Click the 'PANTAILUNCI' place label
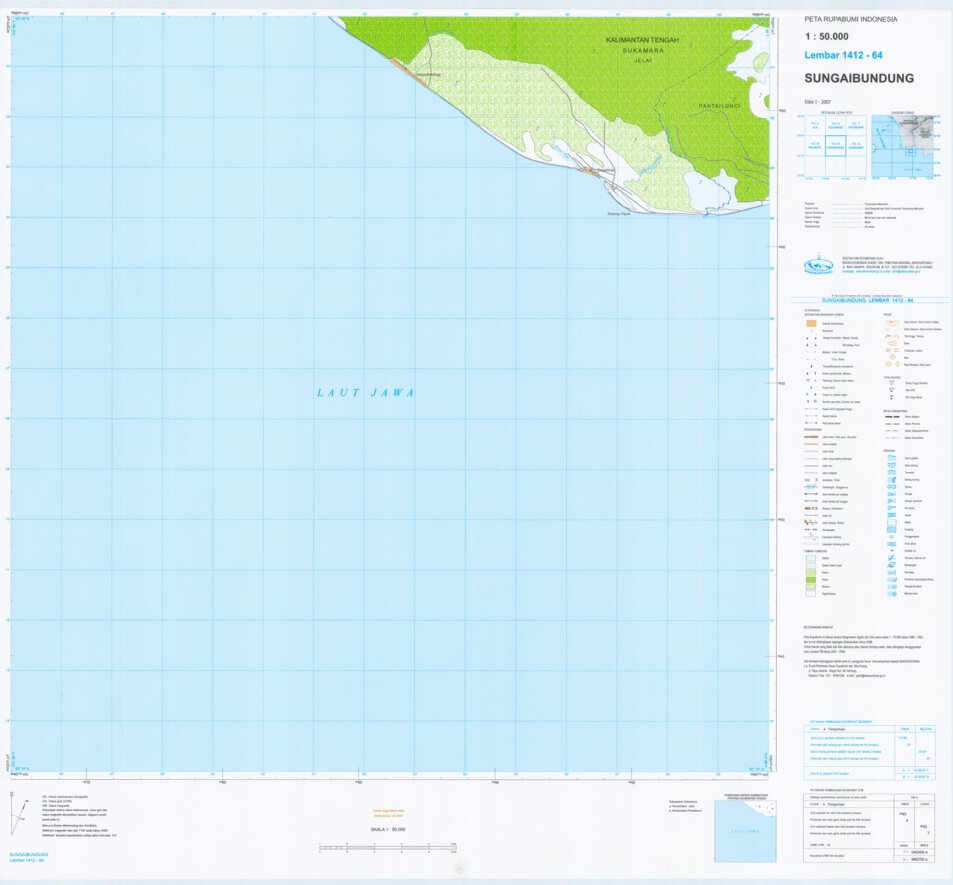This screenshot has height=885, width=953. click(720, 106)
